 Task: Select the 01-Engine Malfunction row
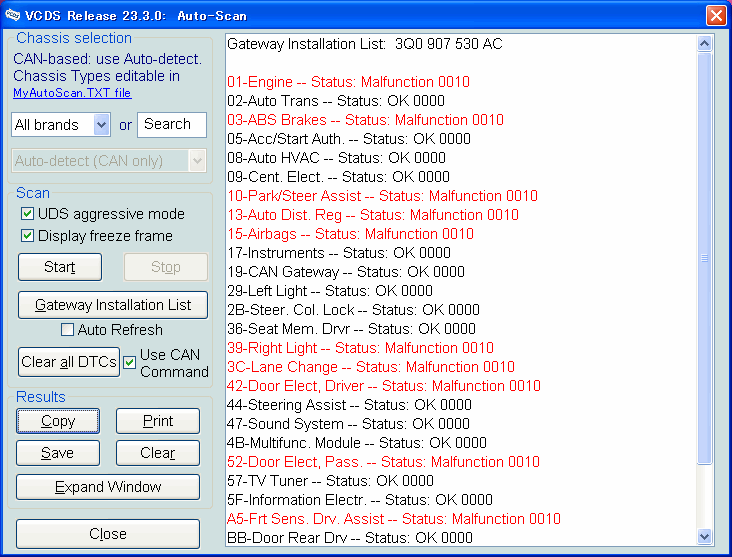(348, 82)
